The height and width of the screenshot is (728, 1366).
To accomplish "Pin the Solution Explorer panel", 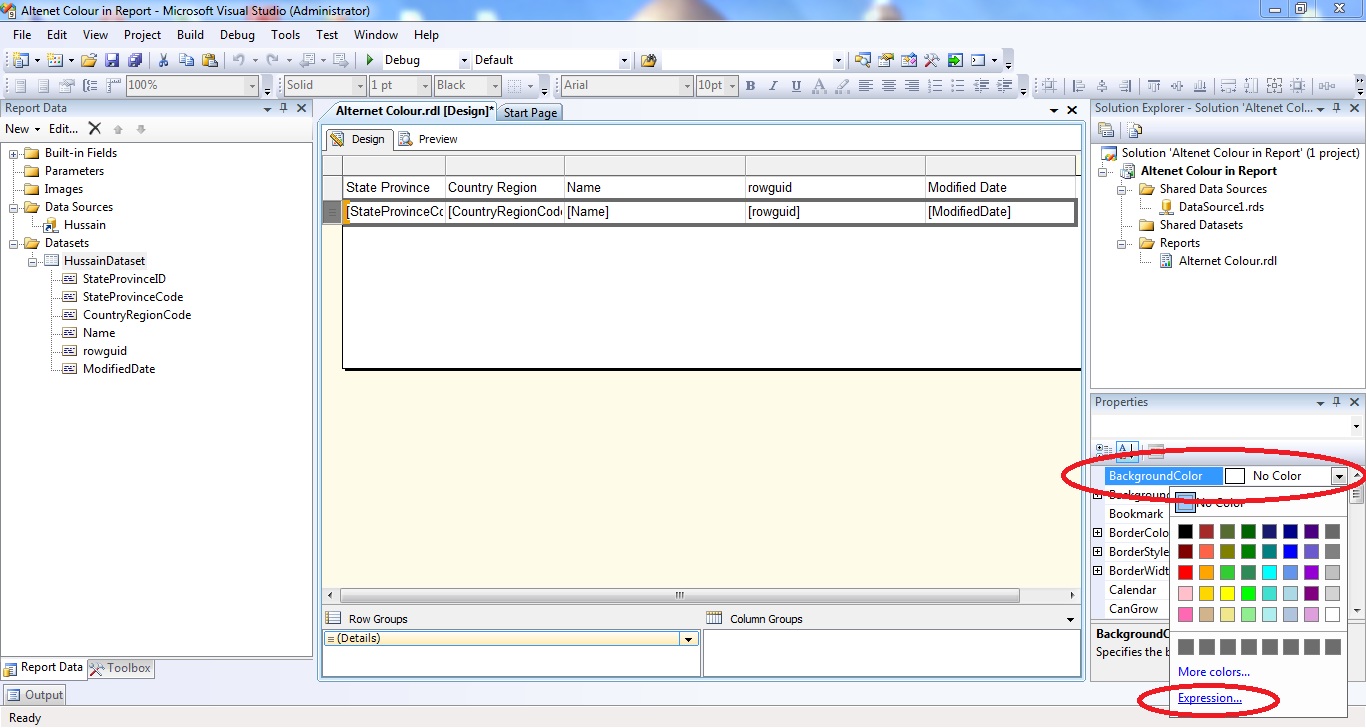I will click(x=1335, y=107).
